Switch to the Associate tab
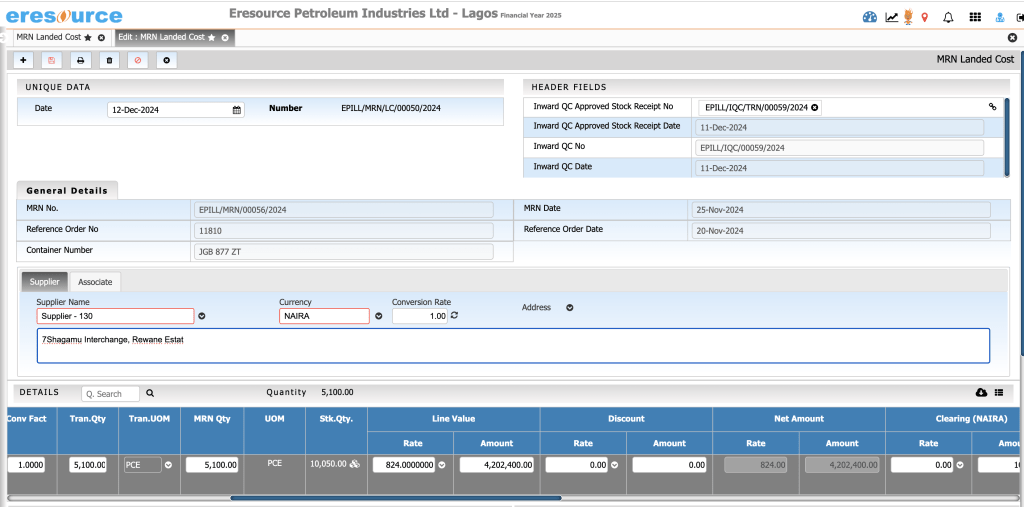Viewport: 1024px width, 507px height. click(95, 282)
